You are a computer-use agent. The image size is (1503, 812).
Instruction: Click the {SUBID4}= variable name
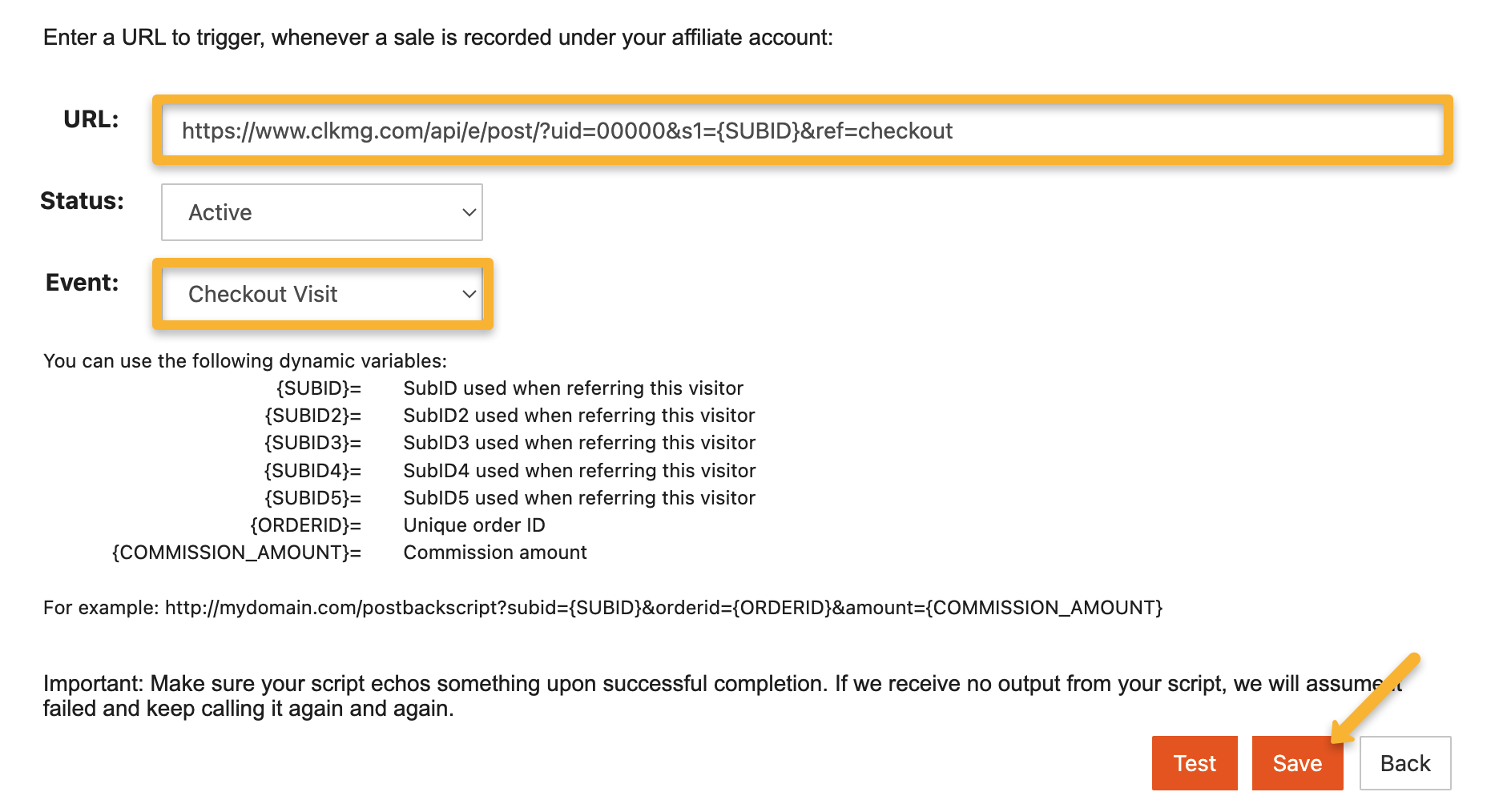(312, 471)
